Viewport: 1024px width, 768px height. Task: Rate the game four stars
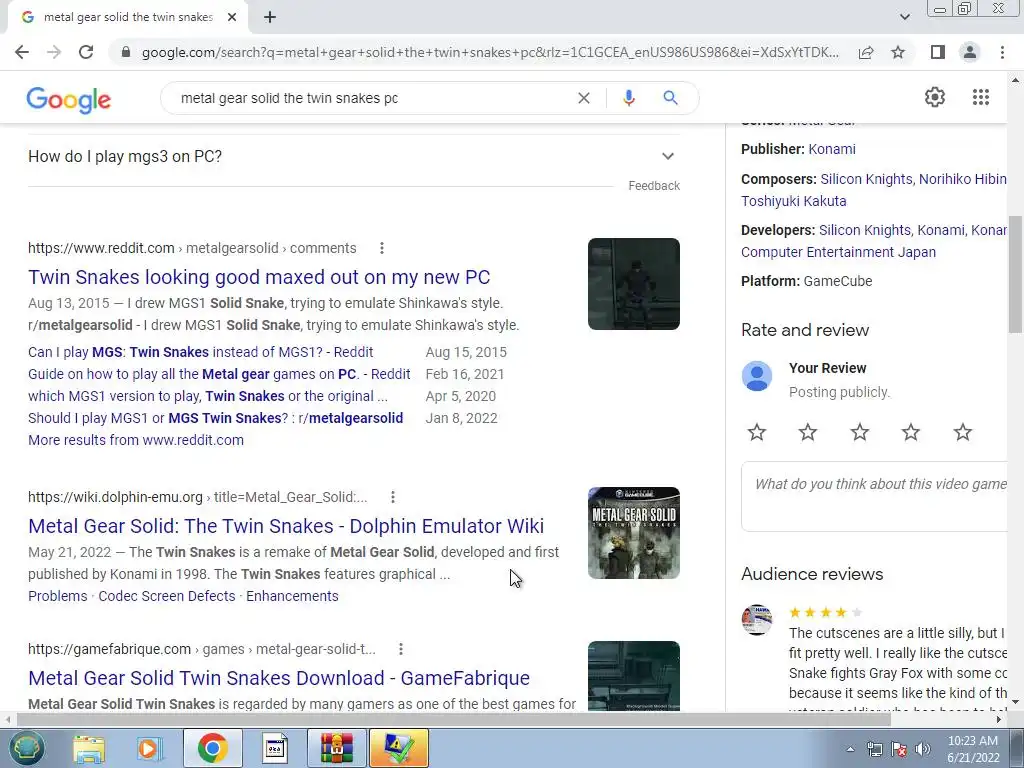pos(910,432)
